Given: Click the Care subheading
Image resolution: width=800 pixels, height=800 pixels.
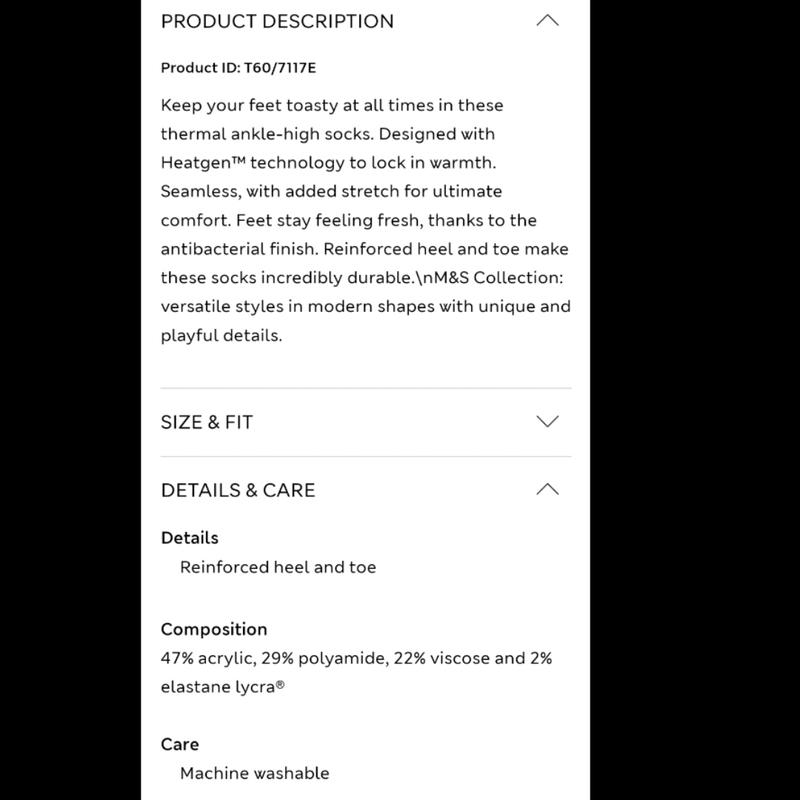Looking at the screenshot, I should (180, 744).
